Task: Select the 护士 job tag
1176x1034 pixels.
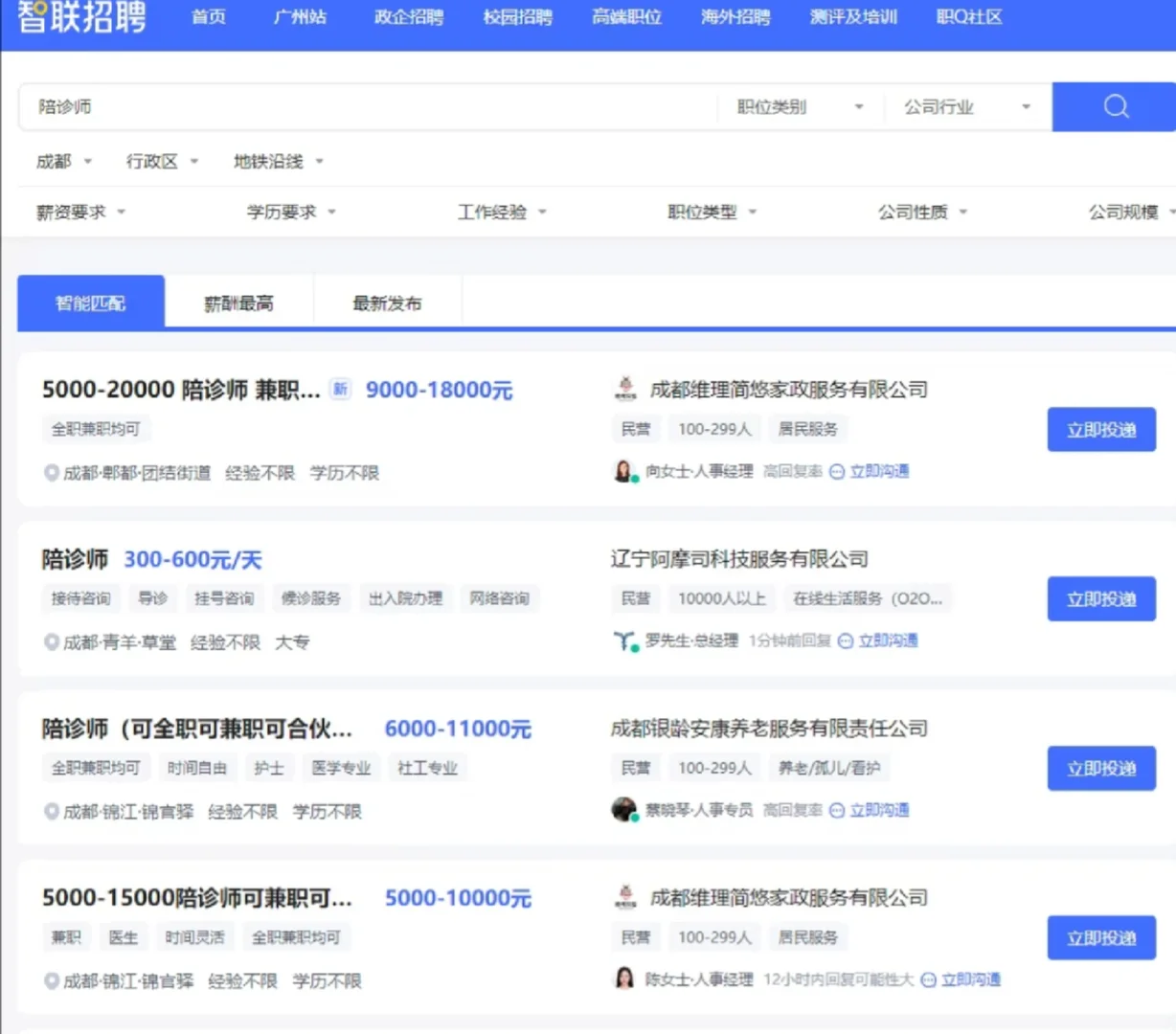Action: pyautogui.click(x=269, y=767)
